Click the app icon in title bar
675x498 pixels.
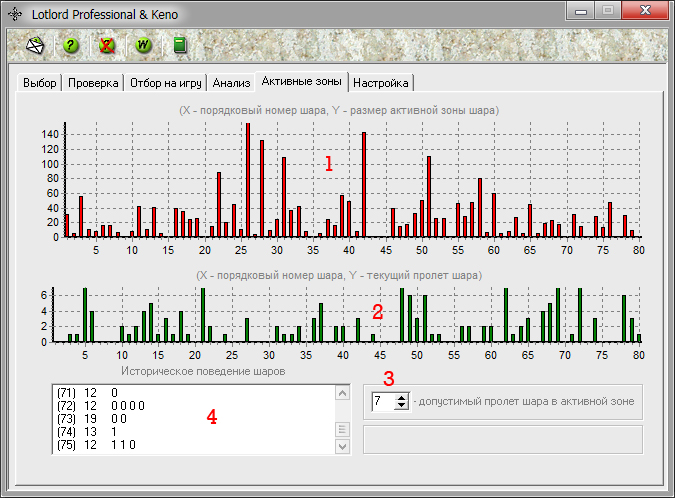tap(15, 14)
